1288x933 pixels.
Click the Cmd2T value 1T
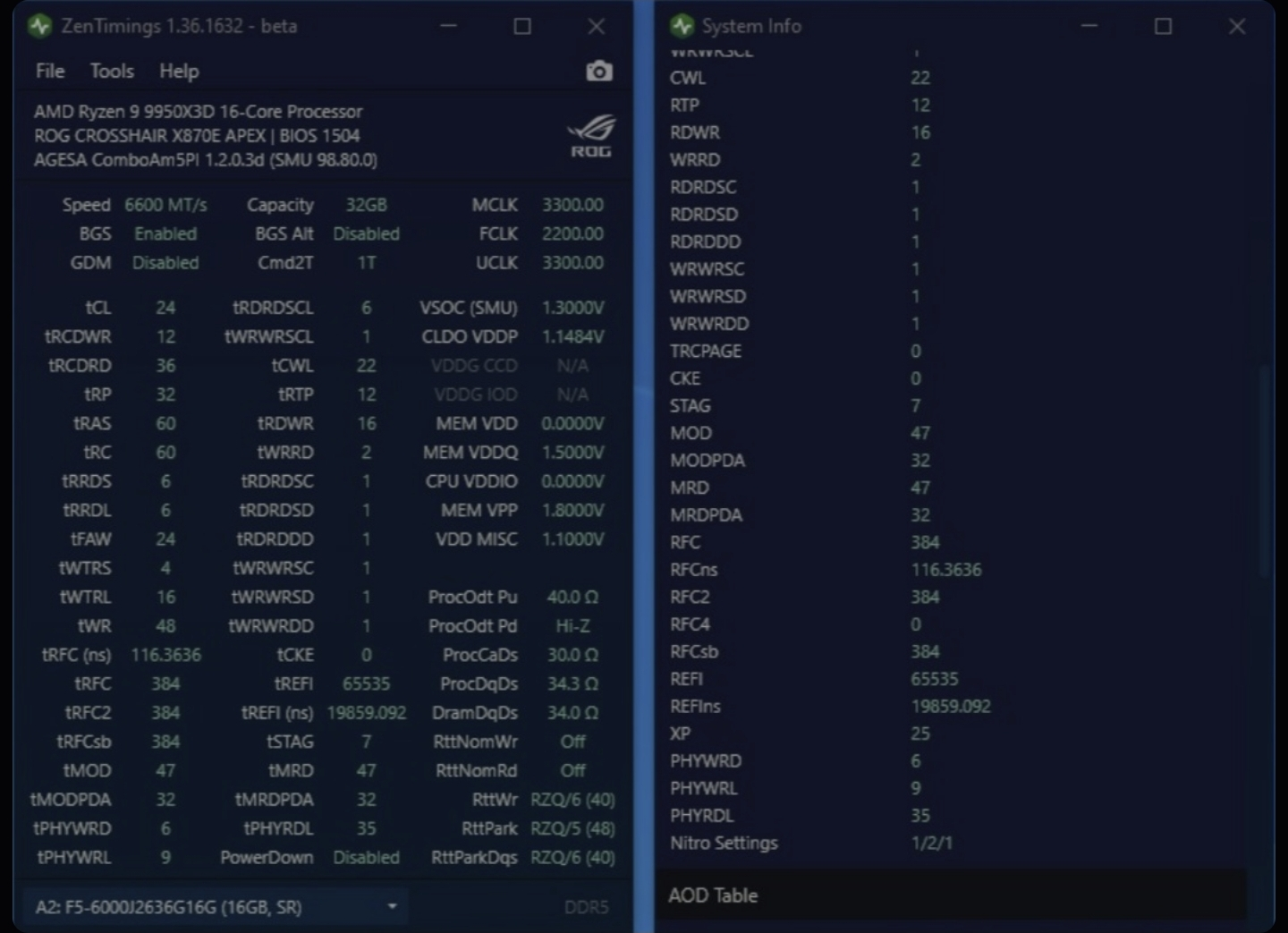pos(367,263)
